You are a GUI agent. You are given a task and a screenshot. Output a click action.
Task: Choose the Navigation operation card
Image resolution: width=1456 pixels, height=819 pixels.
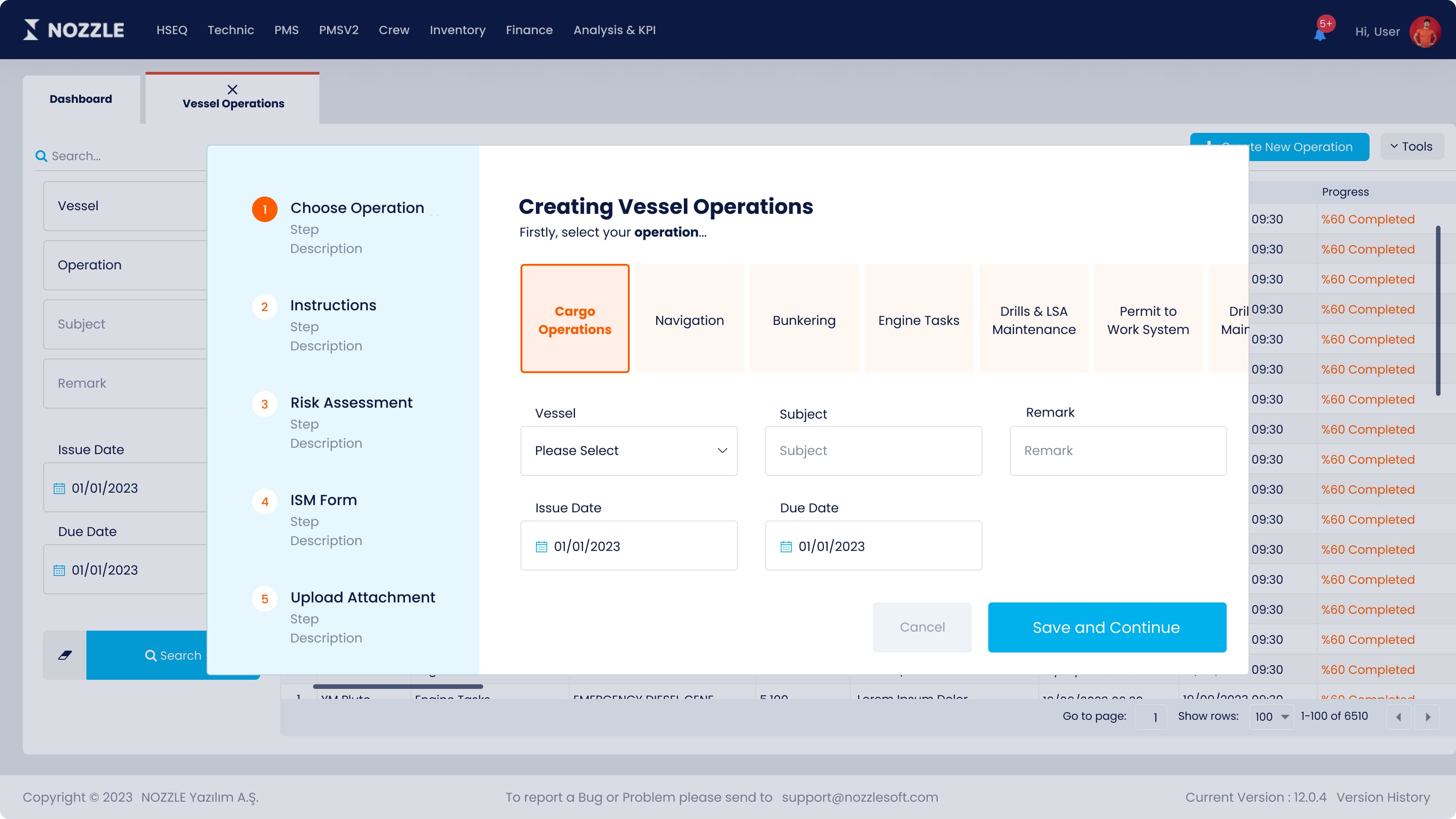[x=690, y=318]
